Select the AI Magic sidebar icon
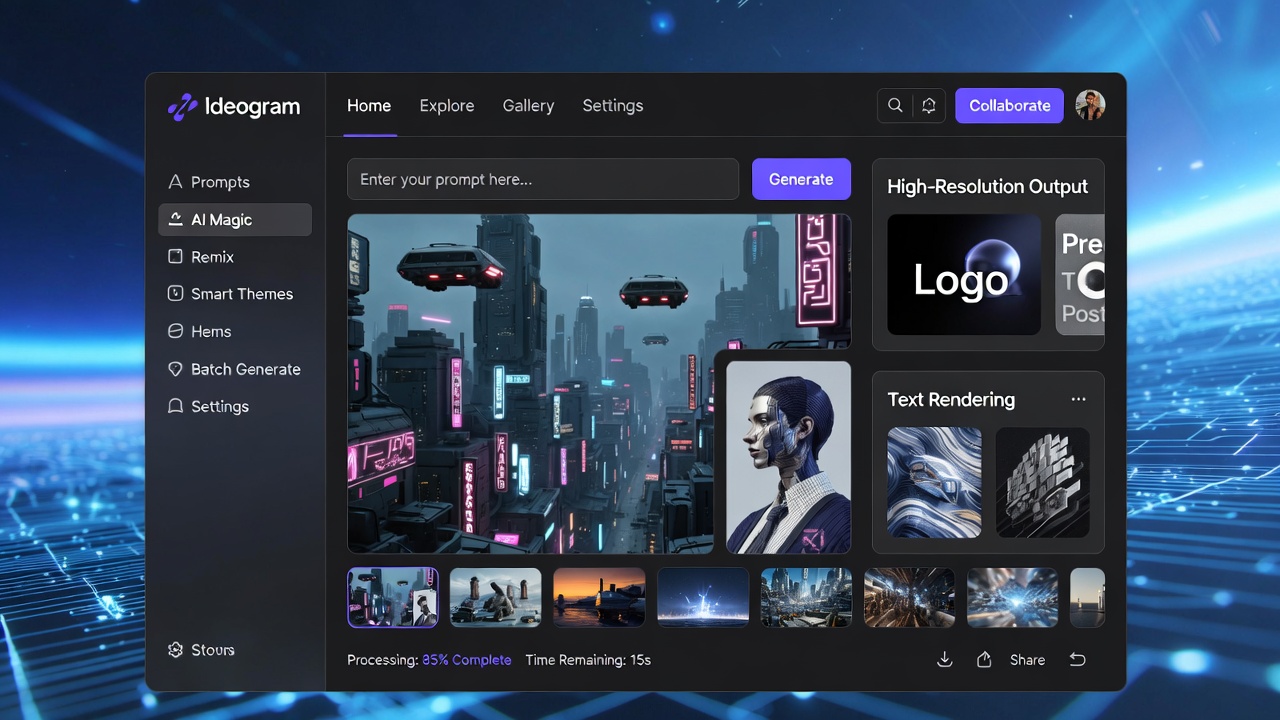Viewport: 1280px width, 720px height. pos(176,219)
